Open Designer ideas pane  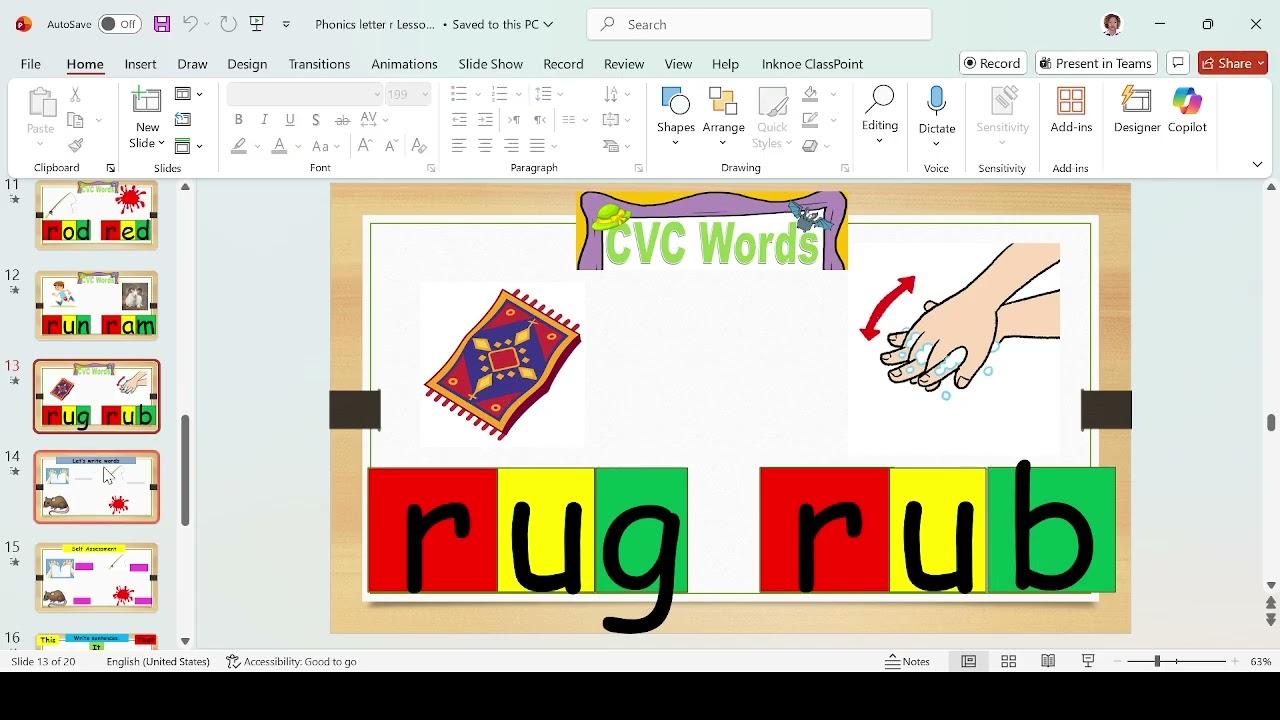tap(1137, 110)
